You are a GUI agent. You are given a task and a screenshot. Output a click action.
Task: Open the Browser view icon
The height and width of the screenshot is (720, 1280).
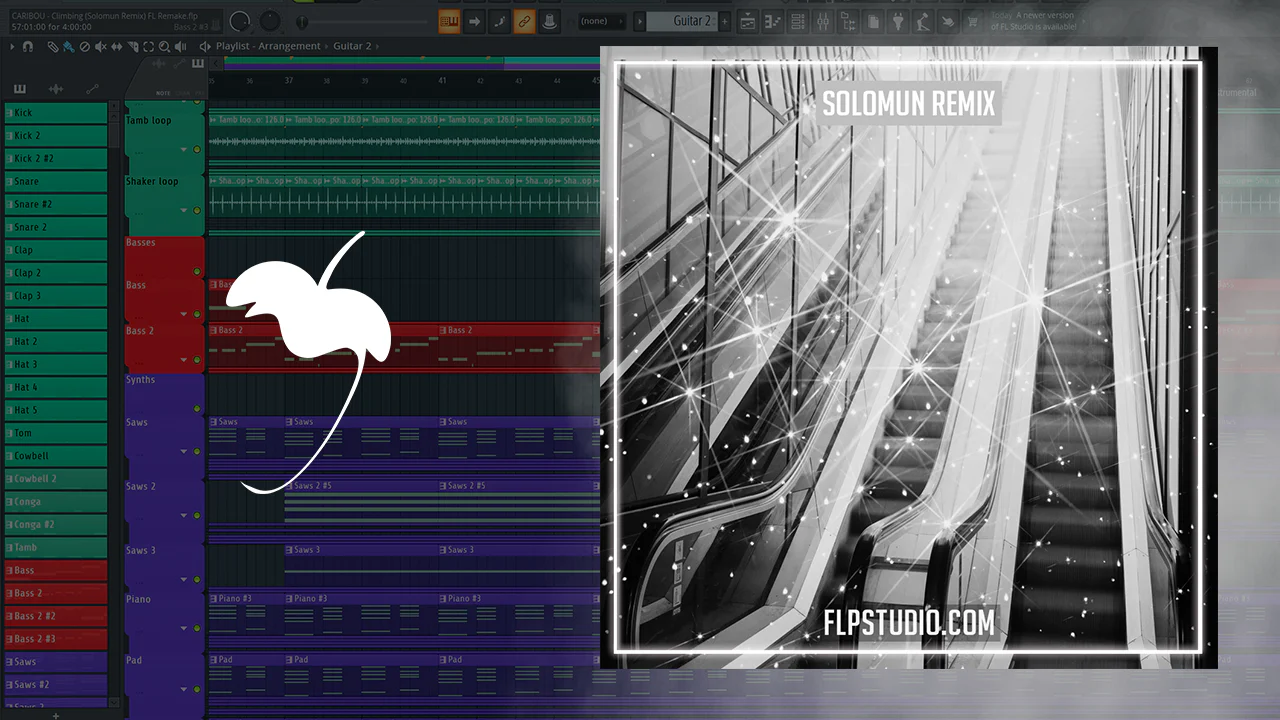pyautogui.click(x=848, y=21)
